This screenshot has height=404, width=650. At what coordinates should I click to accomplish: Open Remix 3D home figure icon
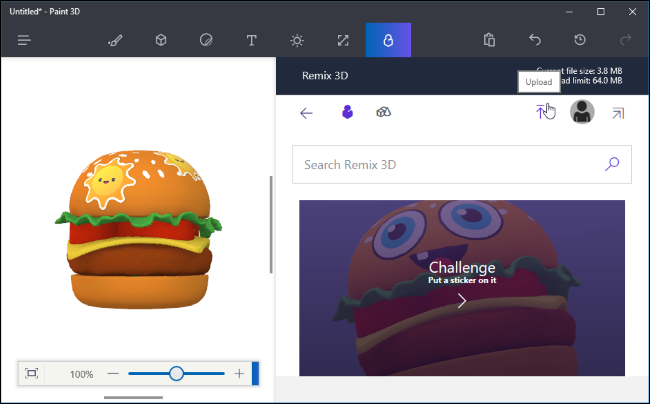[x=347, y=112]
